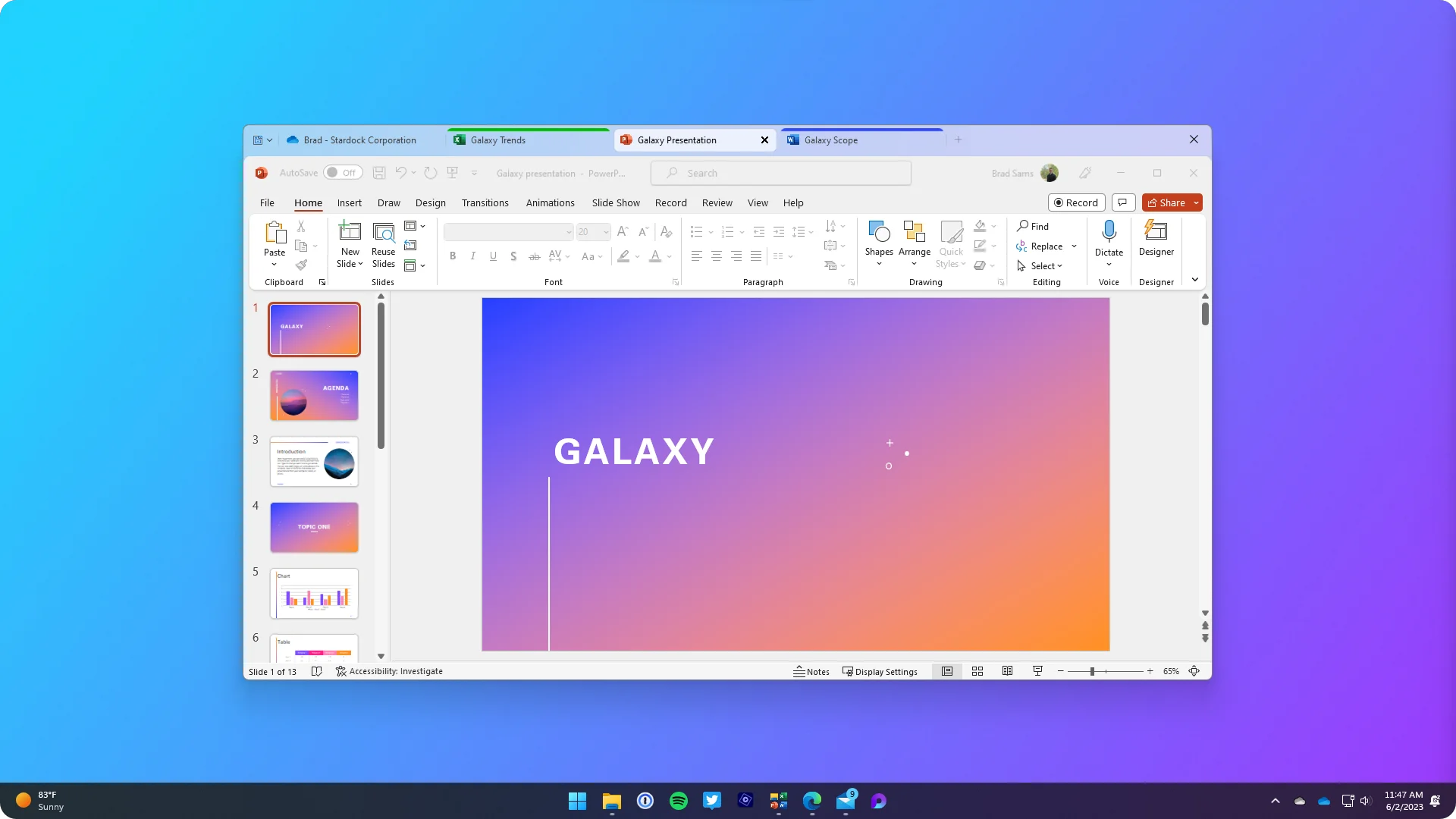The width and height of the screenshot is (1456, 819).
Task: Switch to the Galaxy Trends Excel tab
Action: 497,140
